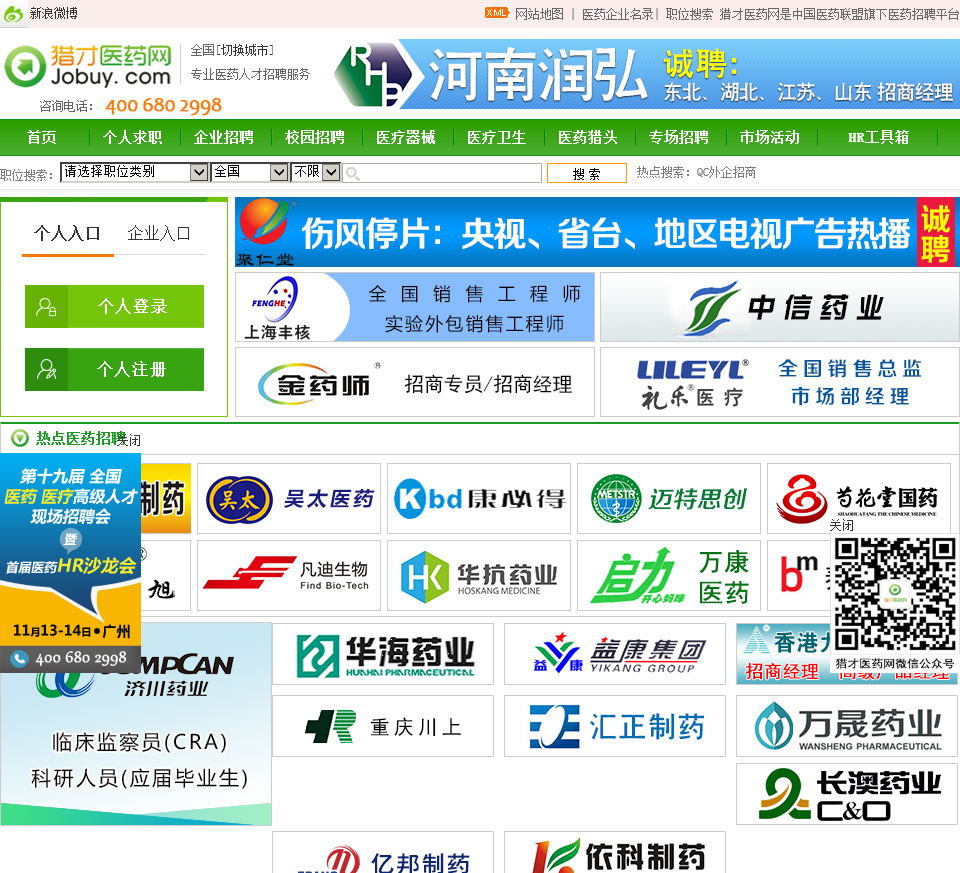Screen dimensions: 960x873
Task: Go to 首页 in navigation bar
Action: pos(42,137)
